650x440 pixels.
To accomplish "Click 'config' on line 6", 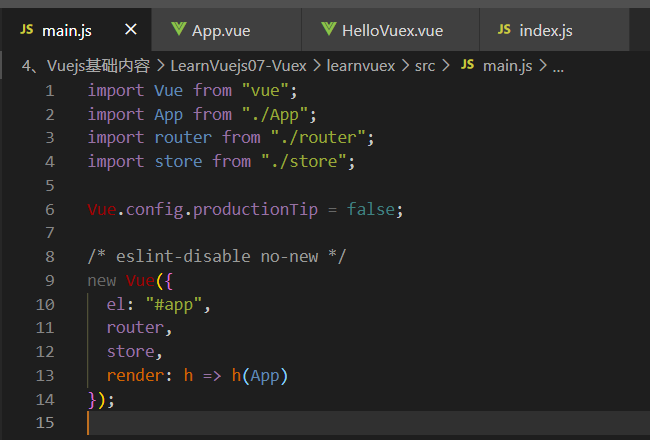I will [155, 210].
